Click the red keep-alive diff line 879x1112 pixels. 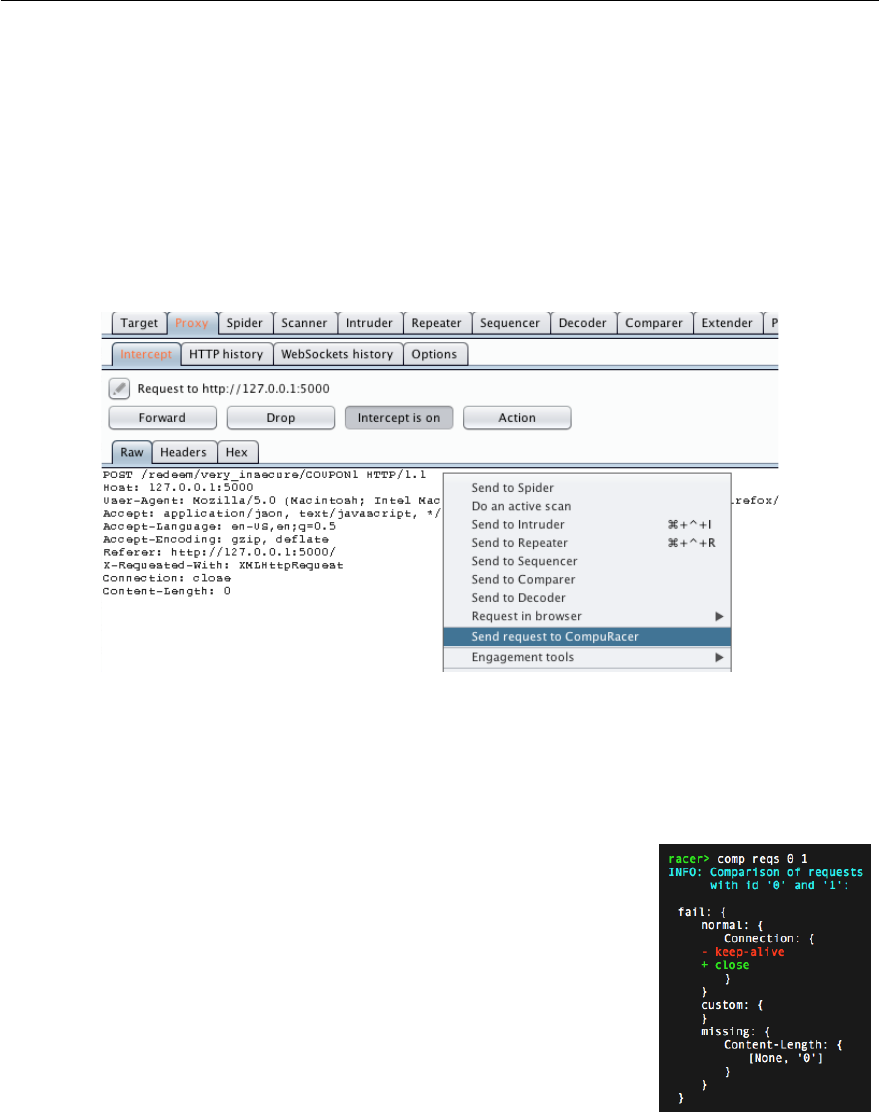click(x=743, y=952)
